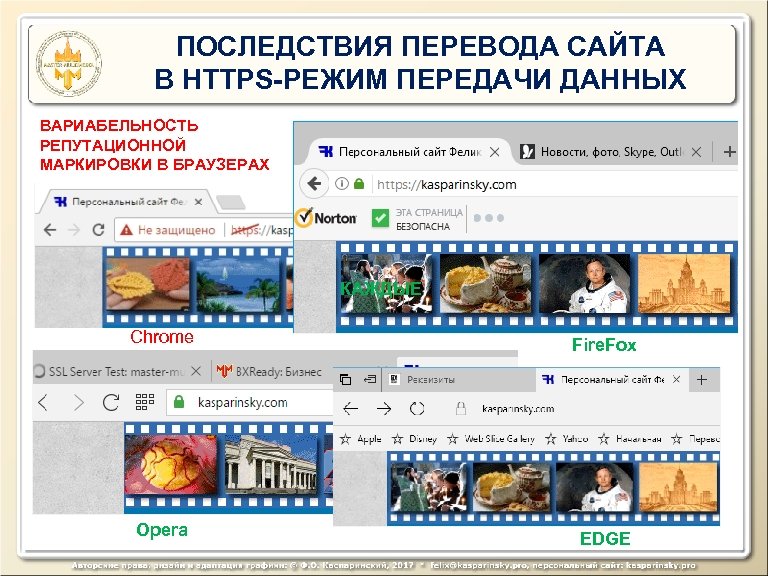Click the Opera address field kasparinsky.com

point(250,403)
